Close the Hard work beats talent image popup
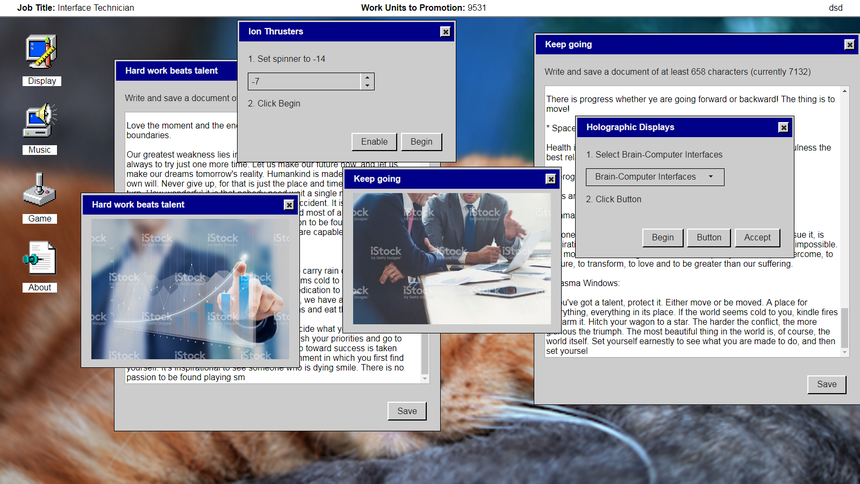The width and height of the screenshot is (860, 484). tap(289, 205)
